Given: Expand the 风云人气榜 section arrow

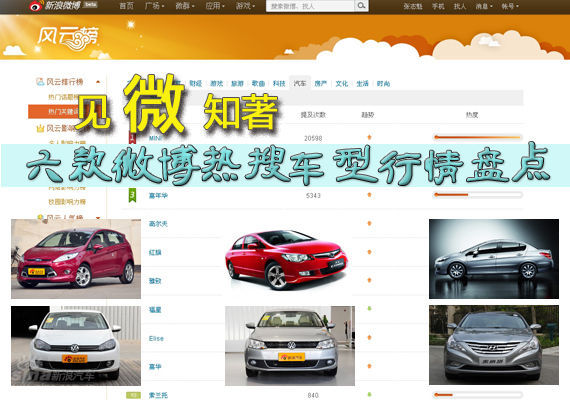Looking at the screenshot, I should point(98,218).
